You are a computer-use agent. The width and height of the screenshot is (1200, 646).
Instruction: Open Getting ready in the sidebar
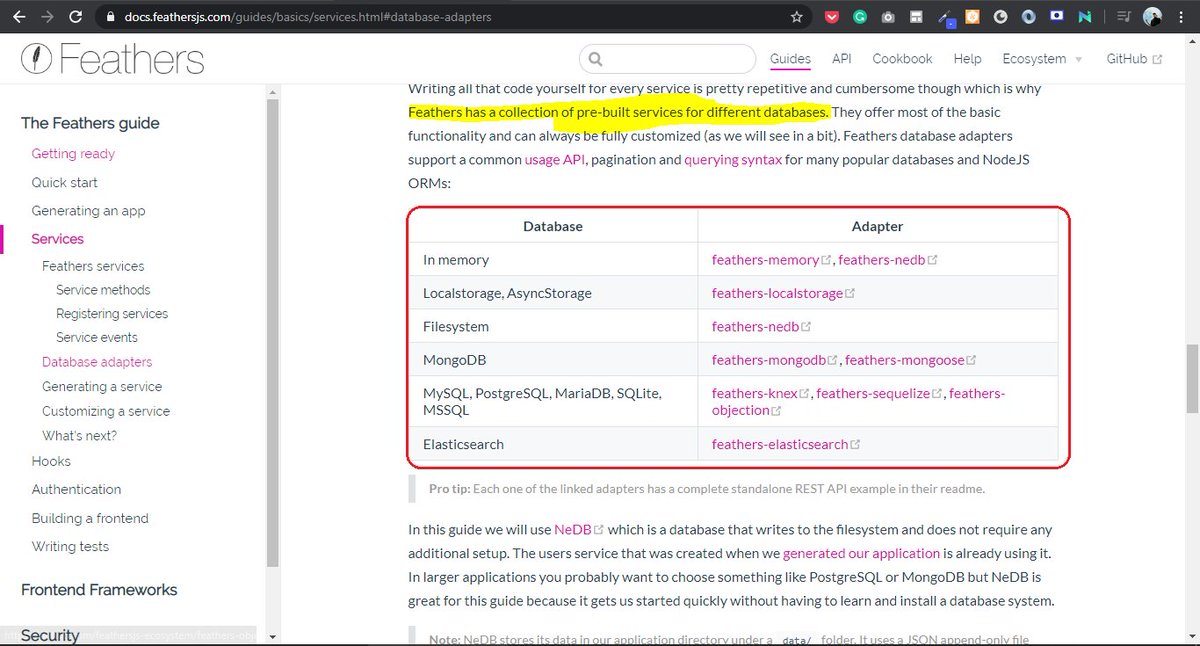(73, 154)
